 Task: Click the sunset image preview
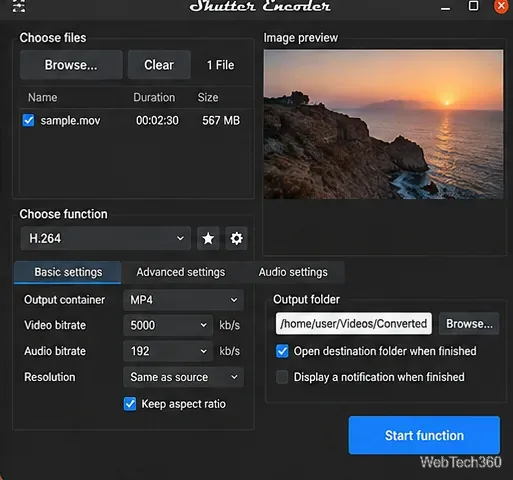383,124
